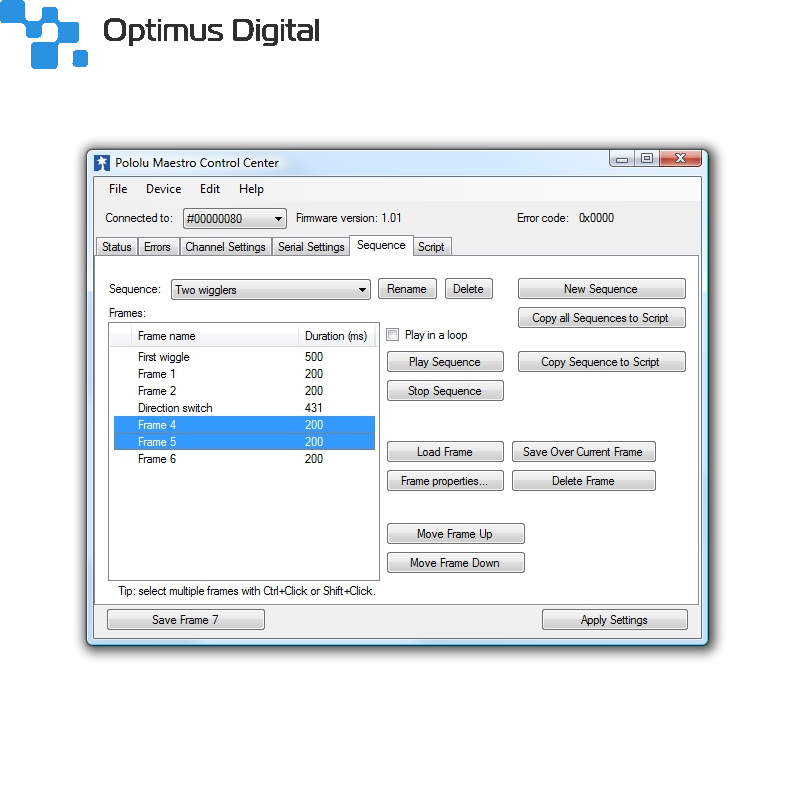800x800 pixels.
Task: Switch to the Errors tab
Action: pyautogui.click(x=157, y=247)
